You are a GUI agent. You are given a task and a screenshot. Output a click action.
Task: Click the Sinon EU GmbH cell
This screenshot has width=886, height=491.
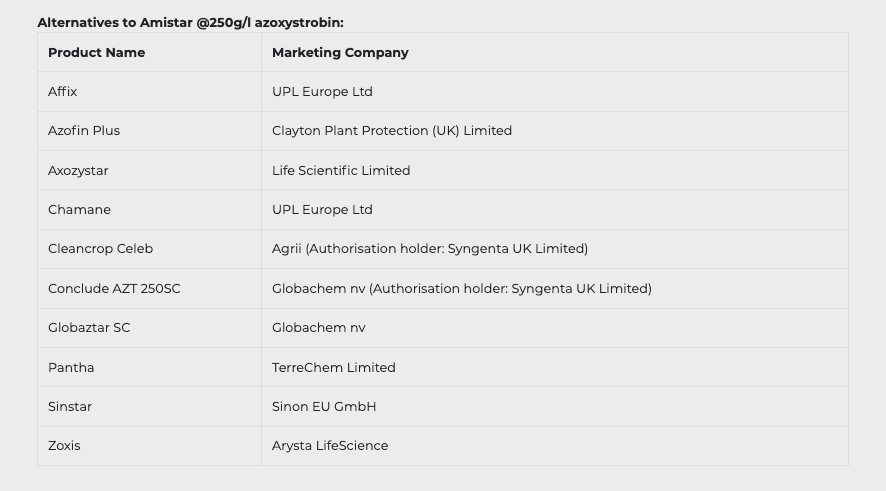coord(324,406)
